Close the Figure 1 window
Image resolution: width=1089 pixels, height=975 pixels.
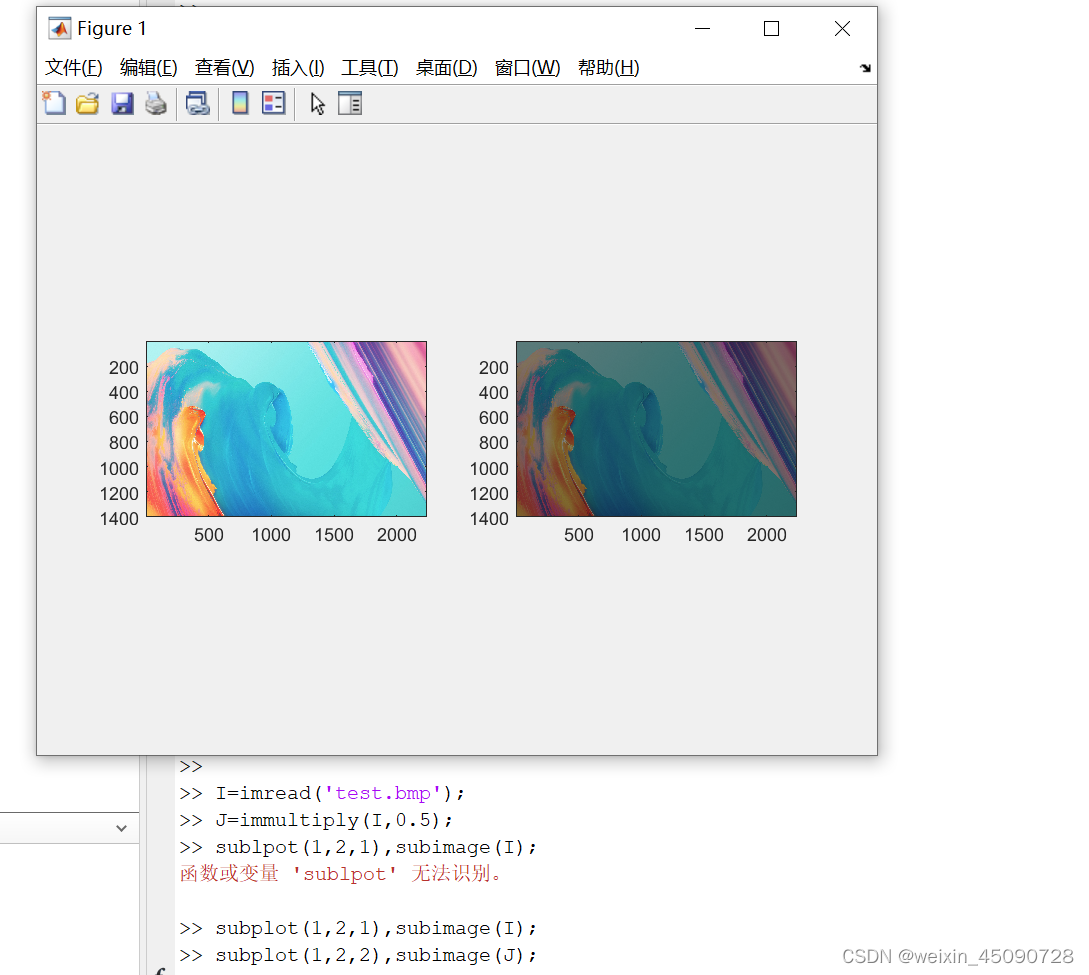842,28
